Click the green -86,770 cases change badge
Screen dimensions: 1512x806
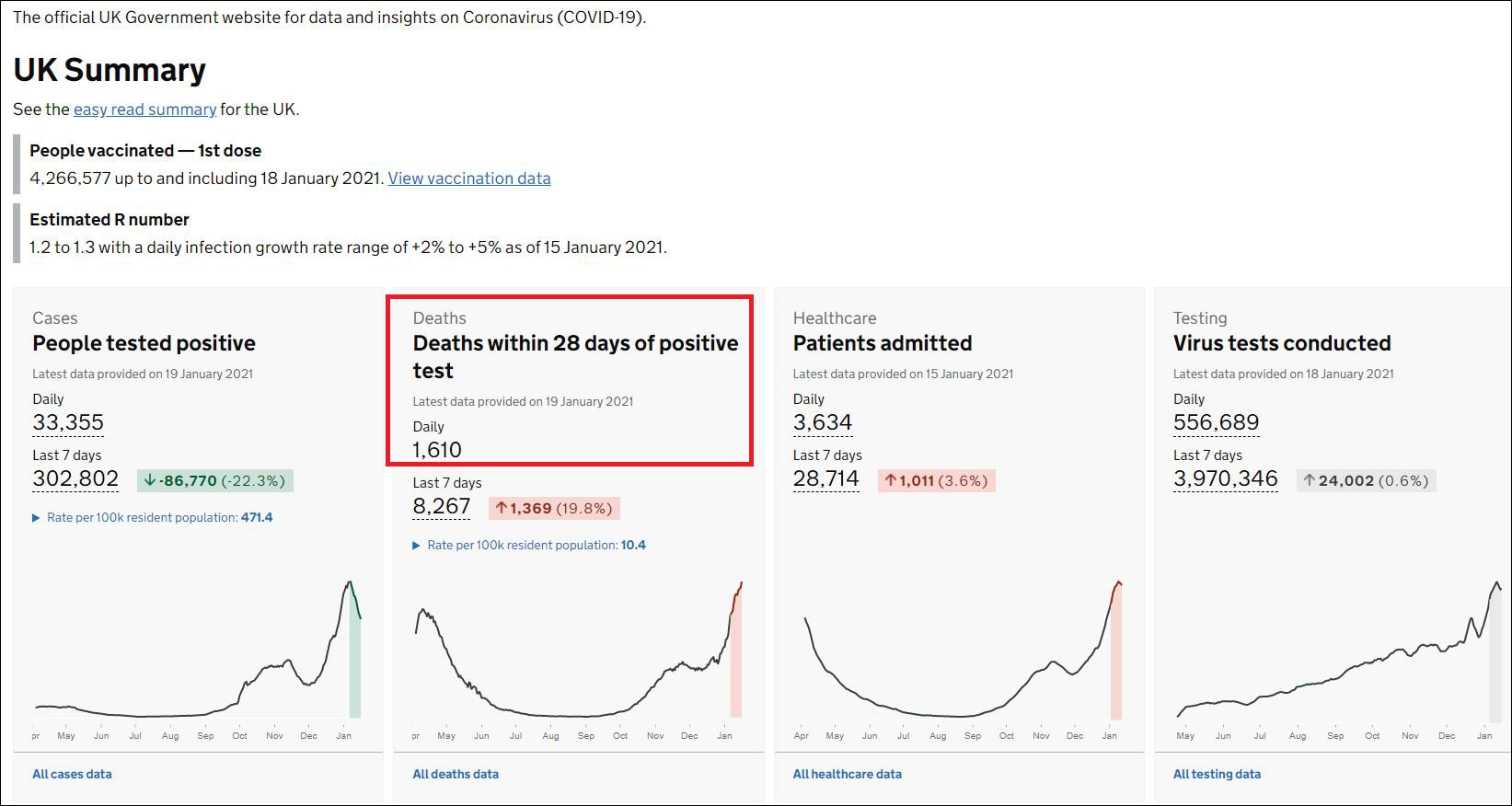pos(215,480)
